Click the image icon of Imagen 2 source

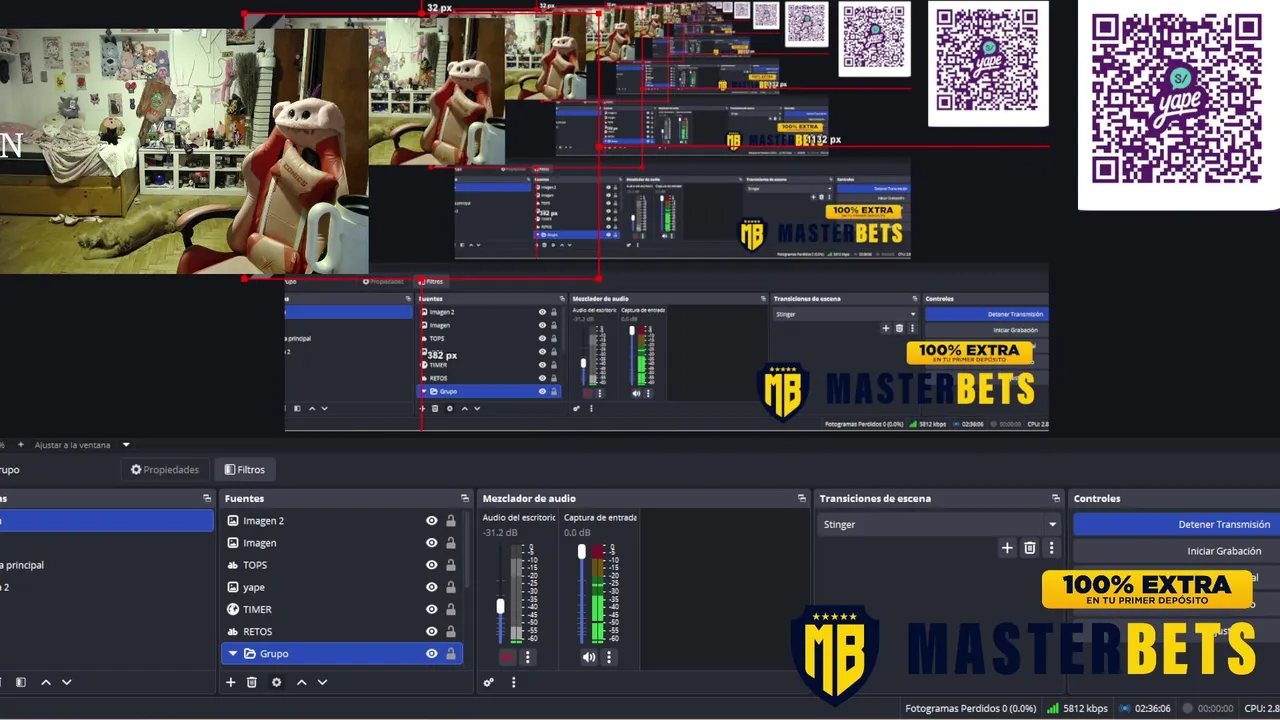[x=233, y=521]
